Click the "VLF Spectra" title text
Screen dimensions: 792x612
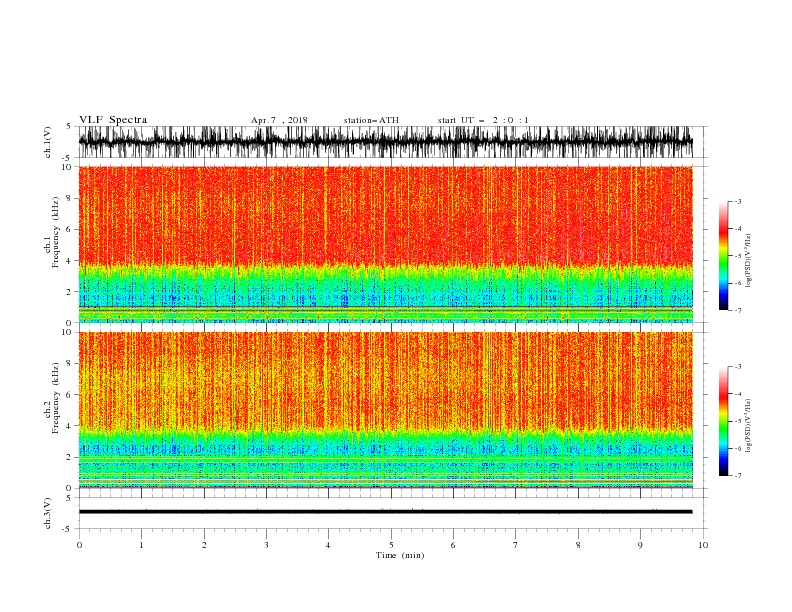(x=113, y=120)
